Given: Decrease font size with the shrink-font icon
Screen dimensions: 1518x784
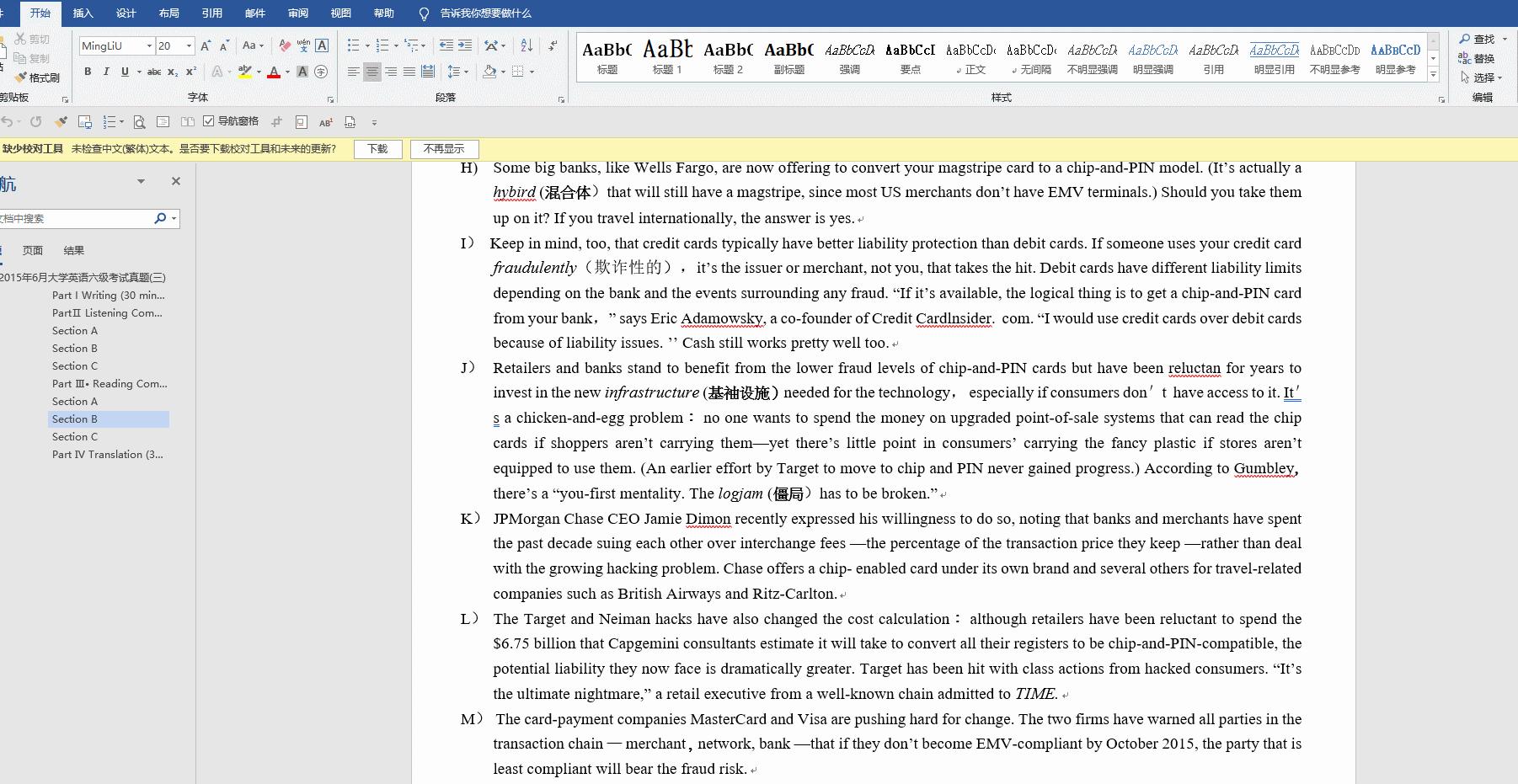Looking at the screenshot, I should (x=224, y=46).
